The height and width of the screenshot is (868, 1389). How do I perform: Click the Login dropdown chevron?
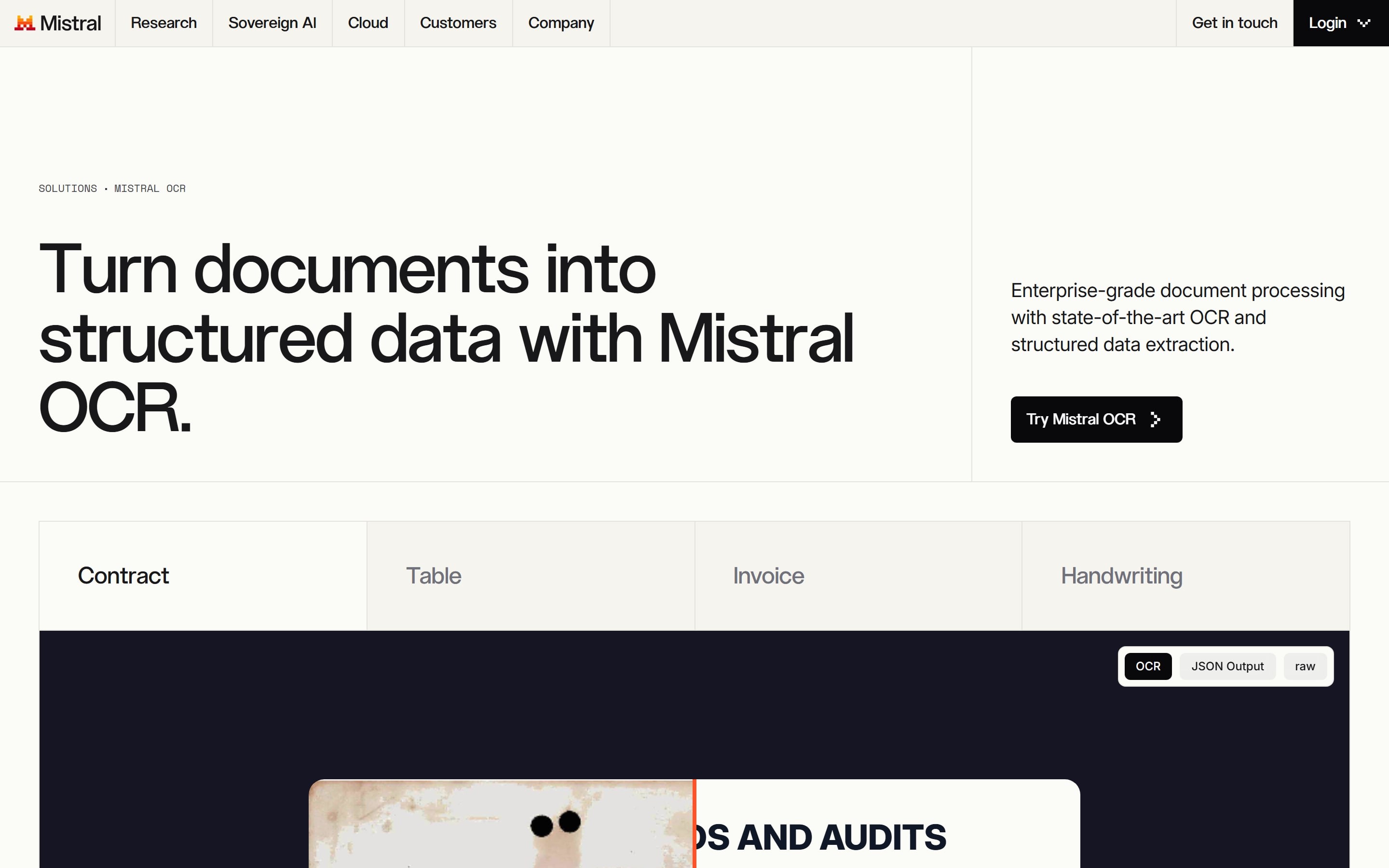click(x=1364, y=23)
